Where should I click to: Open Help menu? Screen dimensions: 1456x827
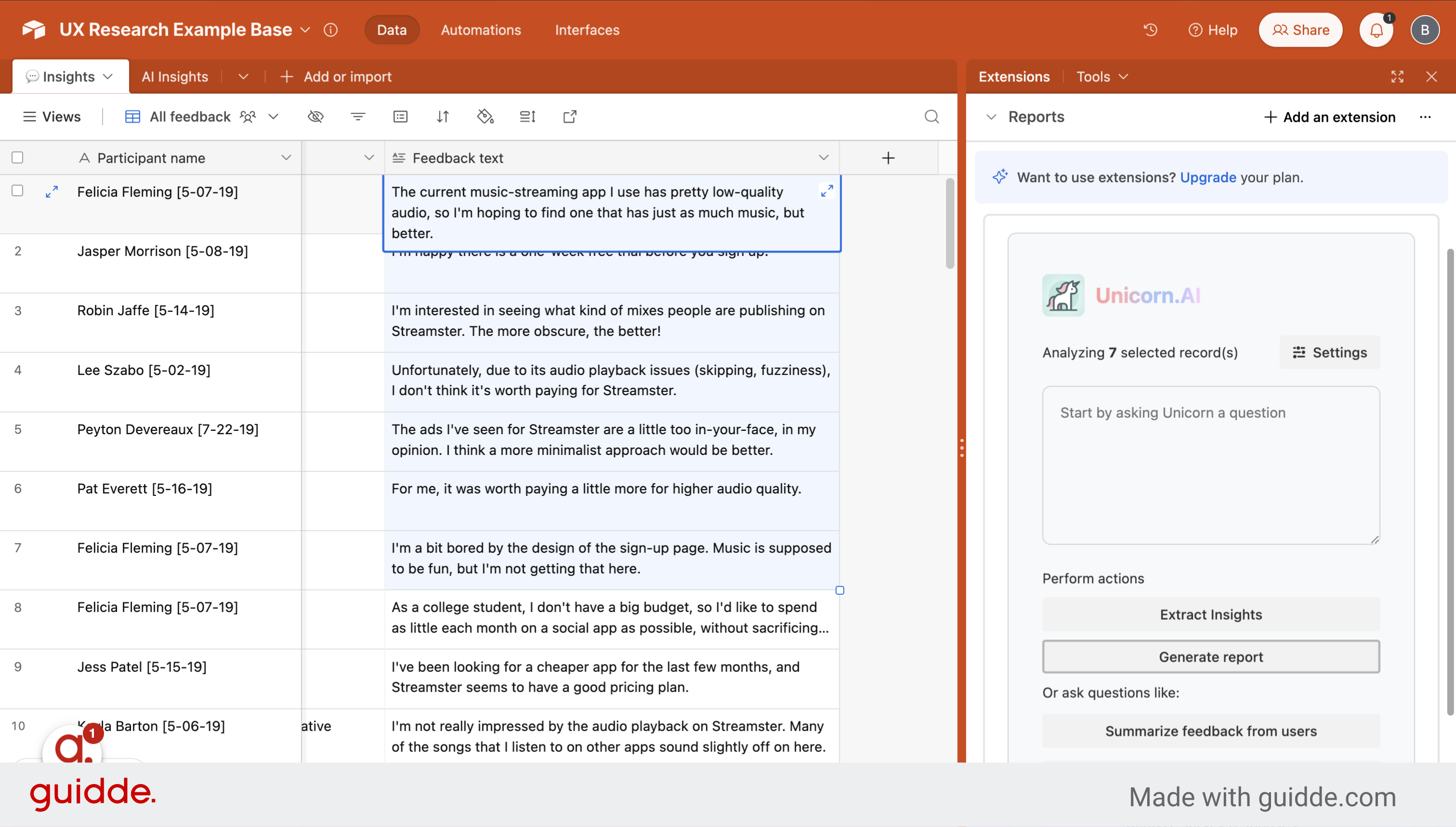tap(1213, 30)
